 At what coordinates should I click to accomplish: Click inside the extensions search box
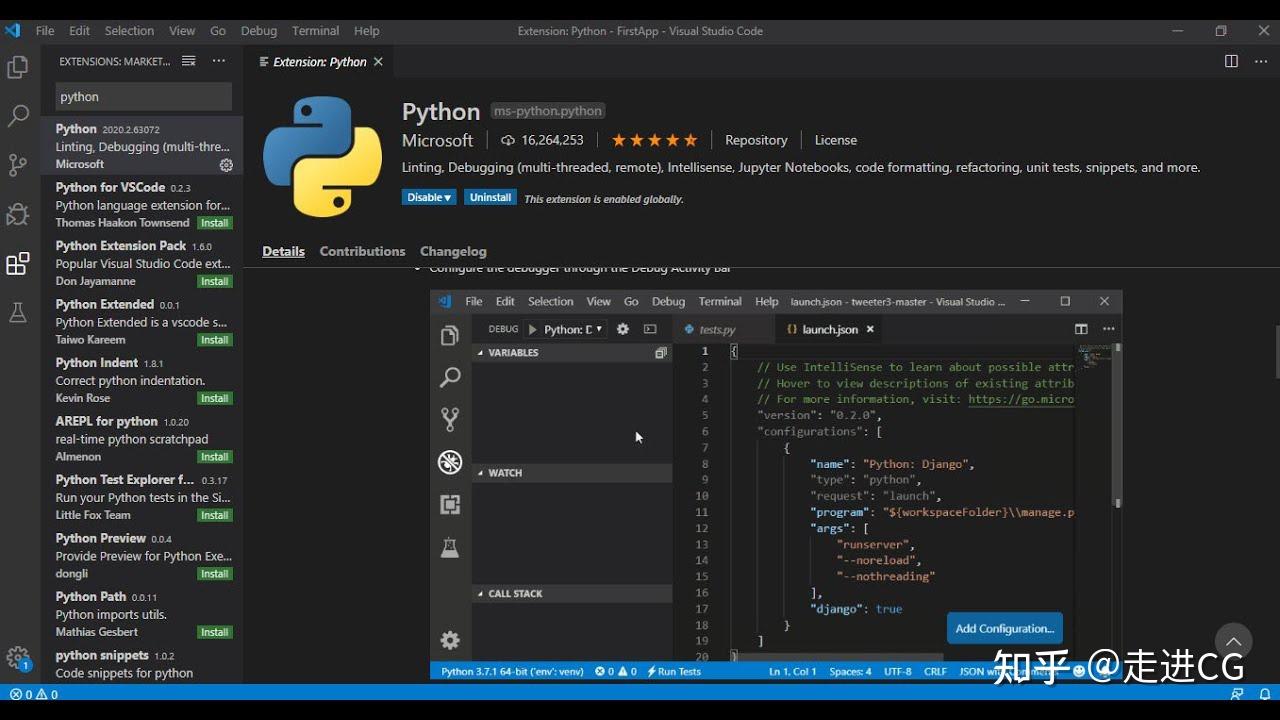pyautogui.click(x=142, y=96)
